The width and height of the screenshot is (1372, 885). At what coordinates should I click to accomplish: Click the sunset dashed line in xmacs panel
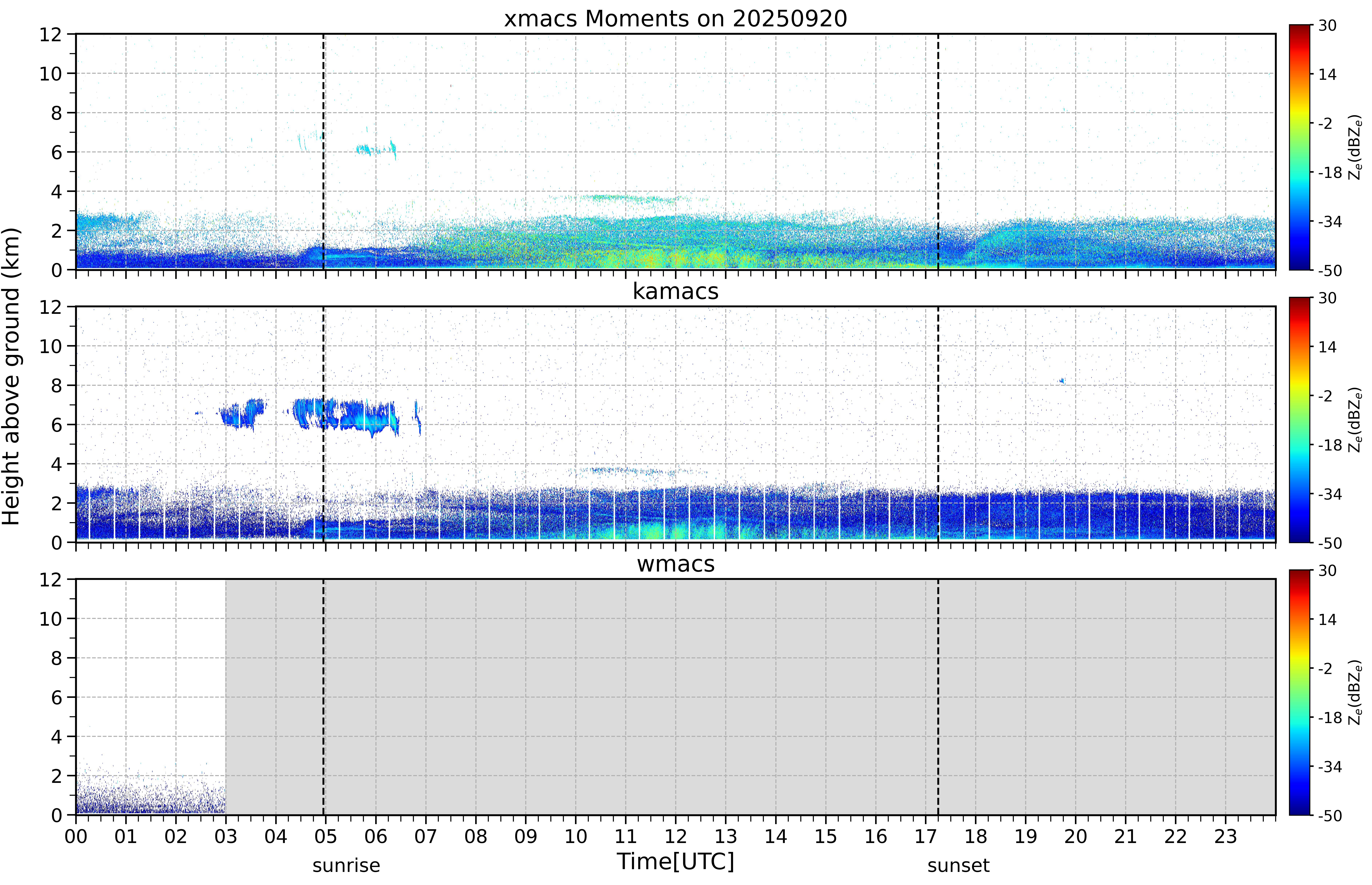tap(938, 152)
